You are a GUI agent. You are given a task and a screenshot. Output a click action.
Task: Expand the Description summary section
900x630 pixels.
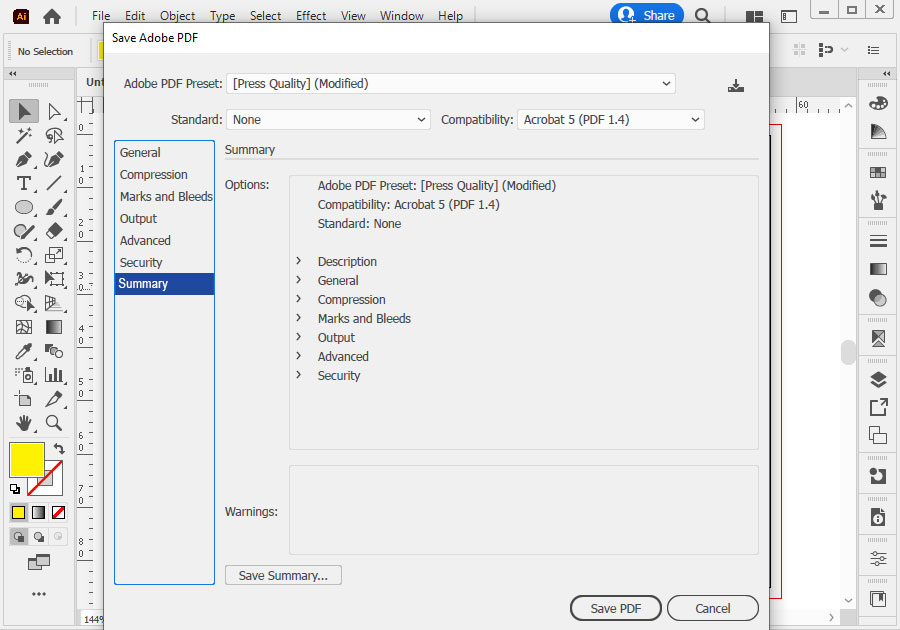click(x=298, y=261)
